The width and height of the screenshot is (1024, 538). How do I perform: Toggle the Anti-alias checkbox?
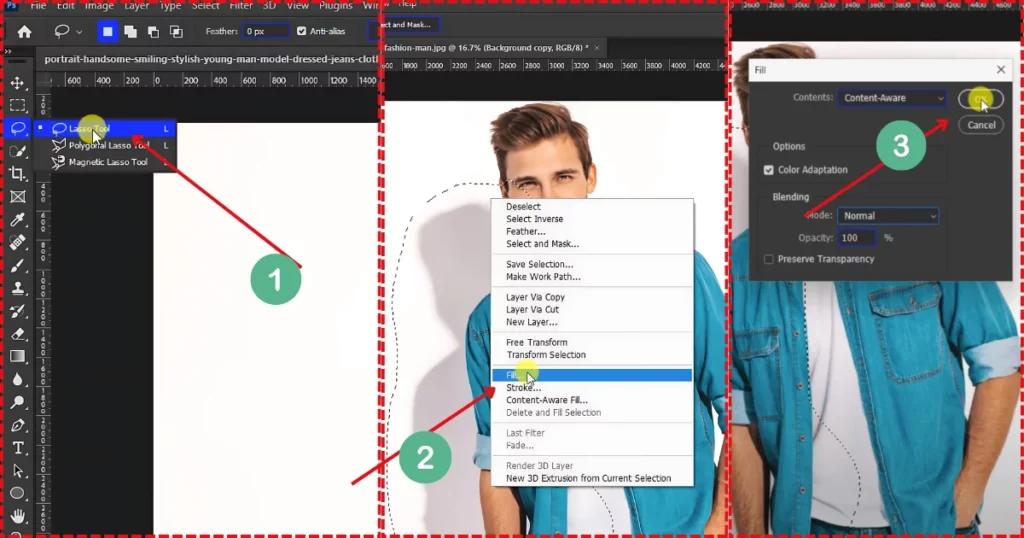(302, 31)
